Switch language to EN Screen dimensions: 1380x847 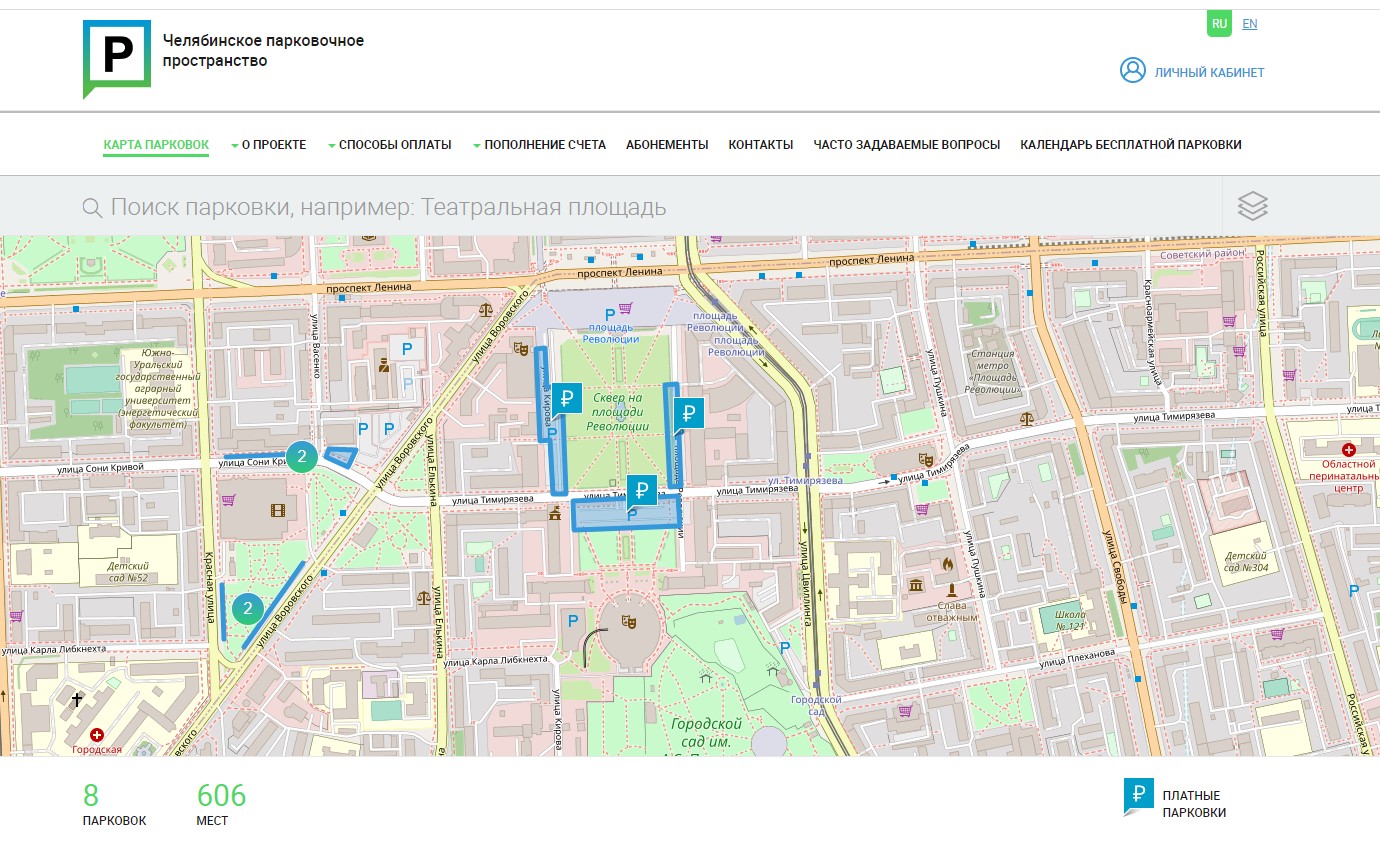pos(1249,24)
